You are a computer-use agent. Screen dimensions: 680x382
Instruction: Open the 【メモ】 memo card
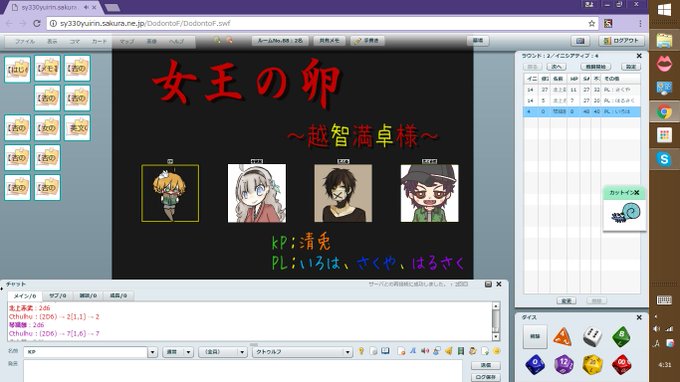47,69
